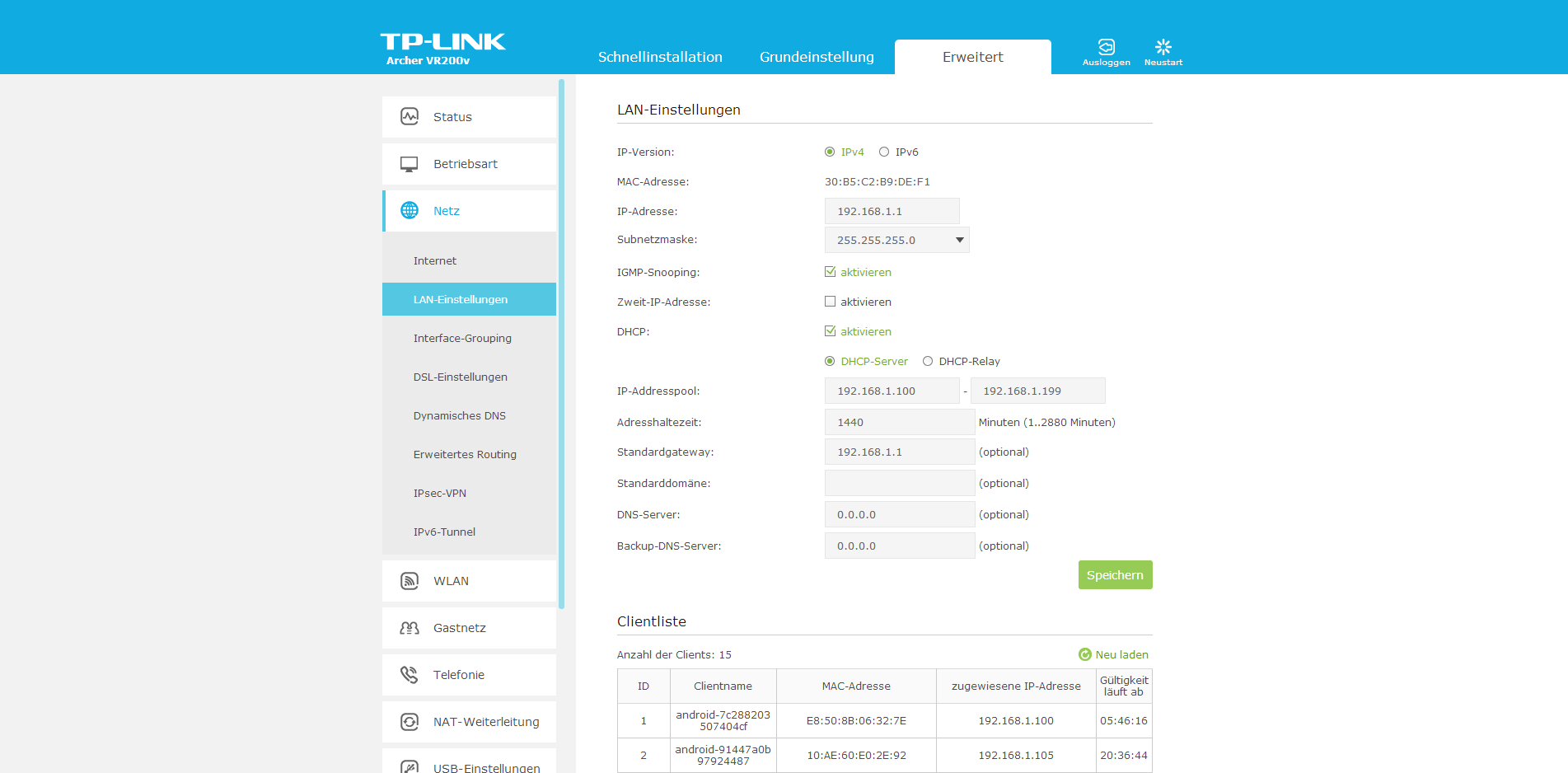Open the Schnellinstallation tab
The height and width of the screenshot is (773, 1568).
660,57
